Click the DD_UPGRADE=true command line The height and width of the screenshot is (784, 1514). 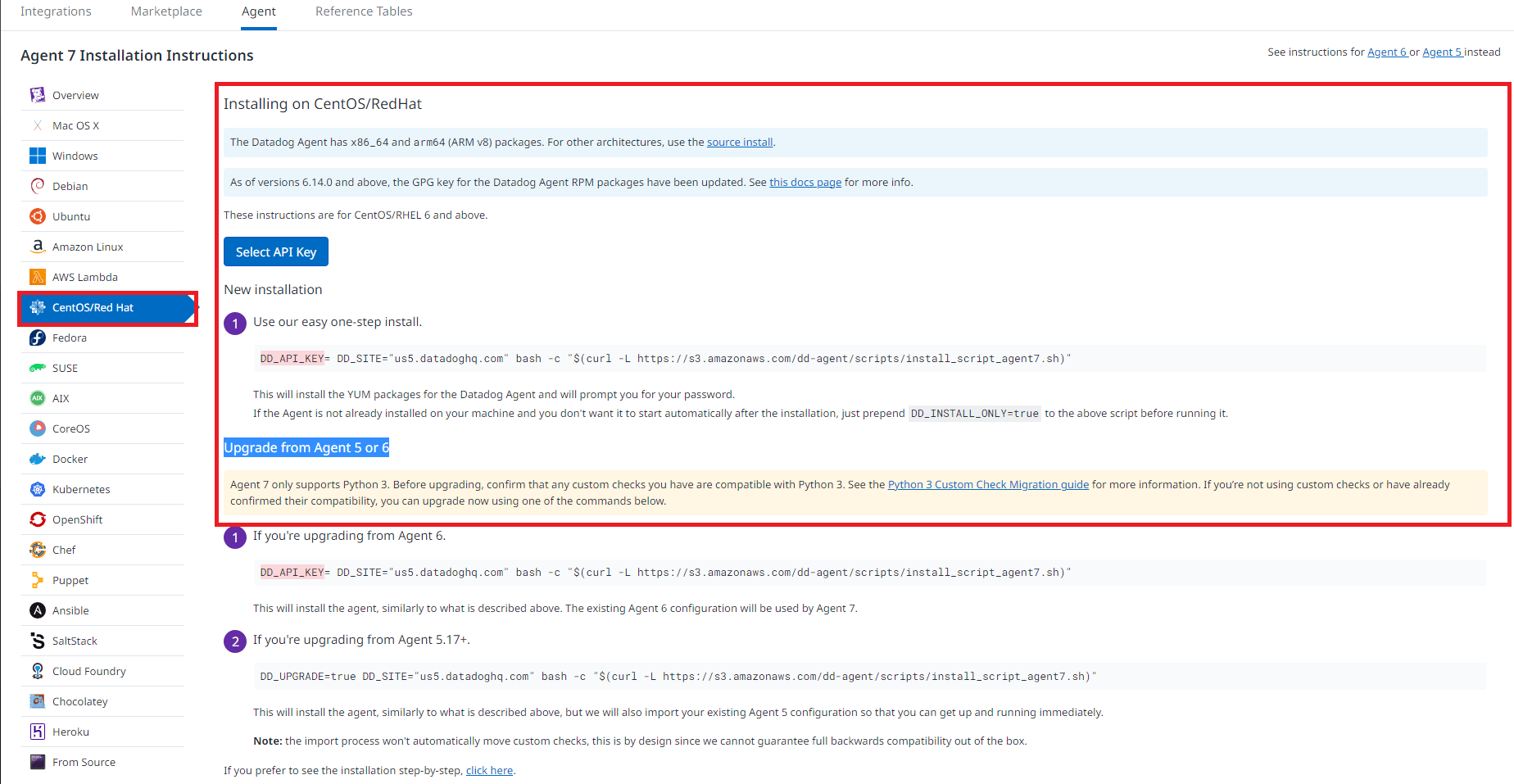(x=870, y=677)
